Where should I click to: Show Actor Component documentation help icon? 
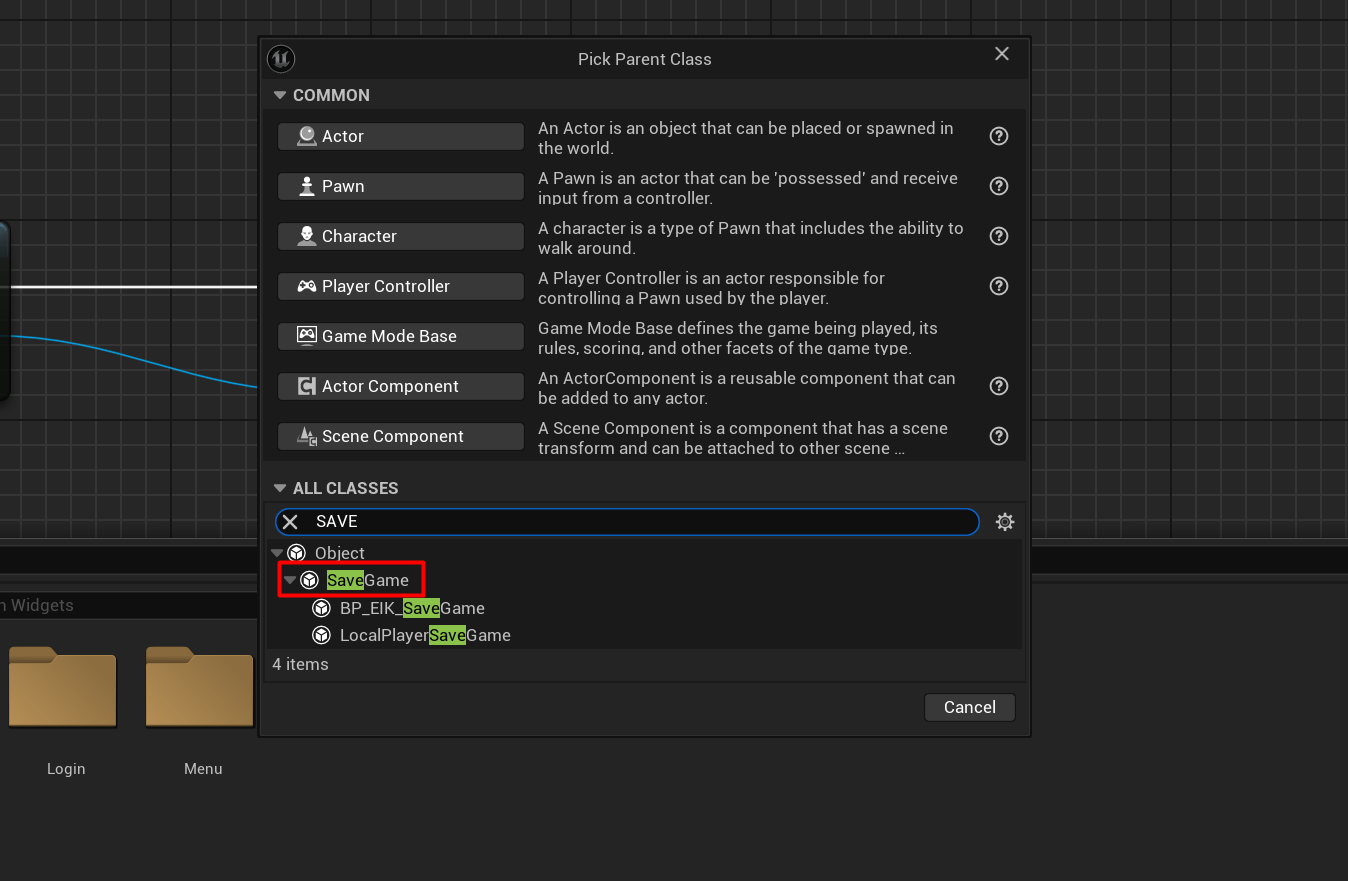(998, 386)
